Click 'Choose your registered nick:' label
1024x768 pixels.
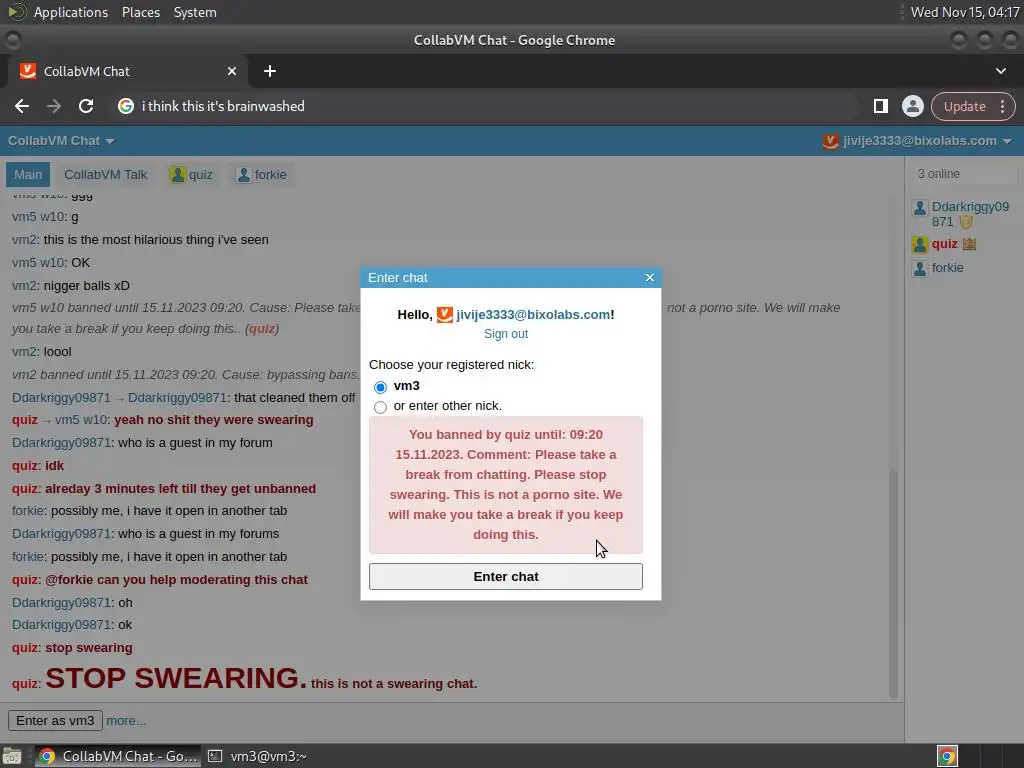coord(451,365)
